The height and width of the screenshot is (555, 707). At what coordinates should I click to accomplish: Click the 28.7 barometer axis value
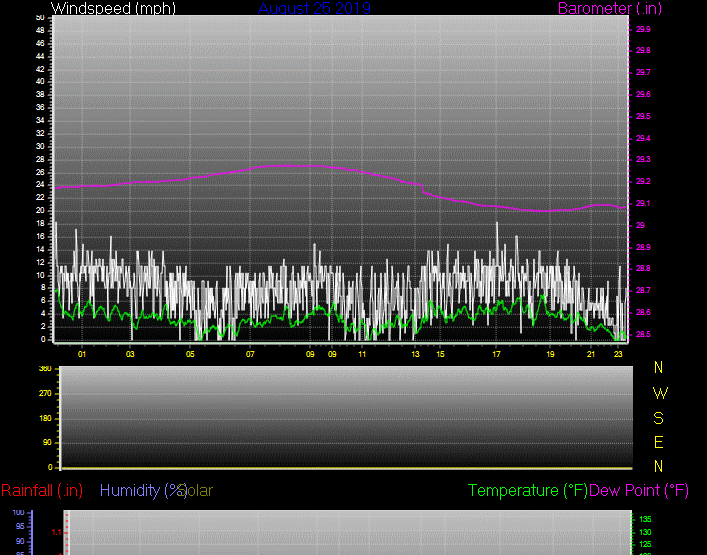pos(643,290)
